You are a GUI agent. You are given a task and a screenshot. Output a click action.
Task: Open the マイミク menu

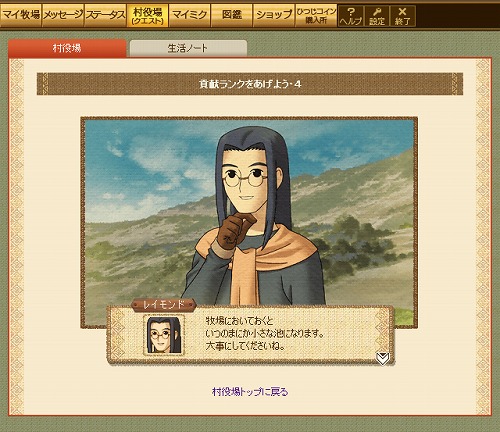click(190, 15)
